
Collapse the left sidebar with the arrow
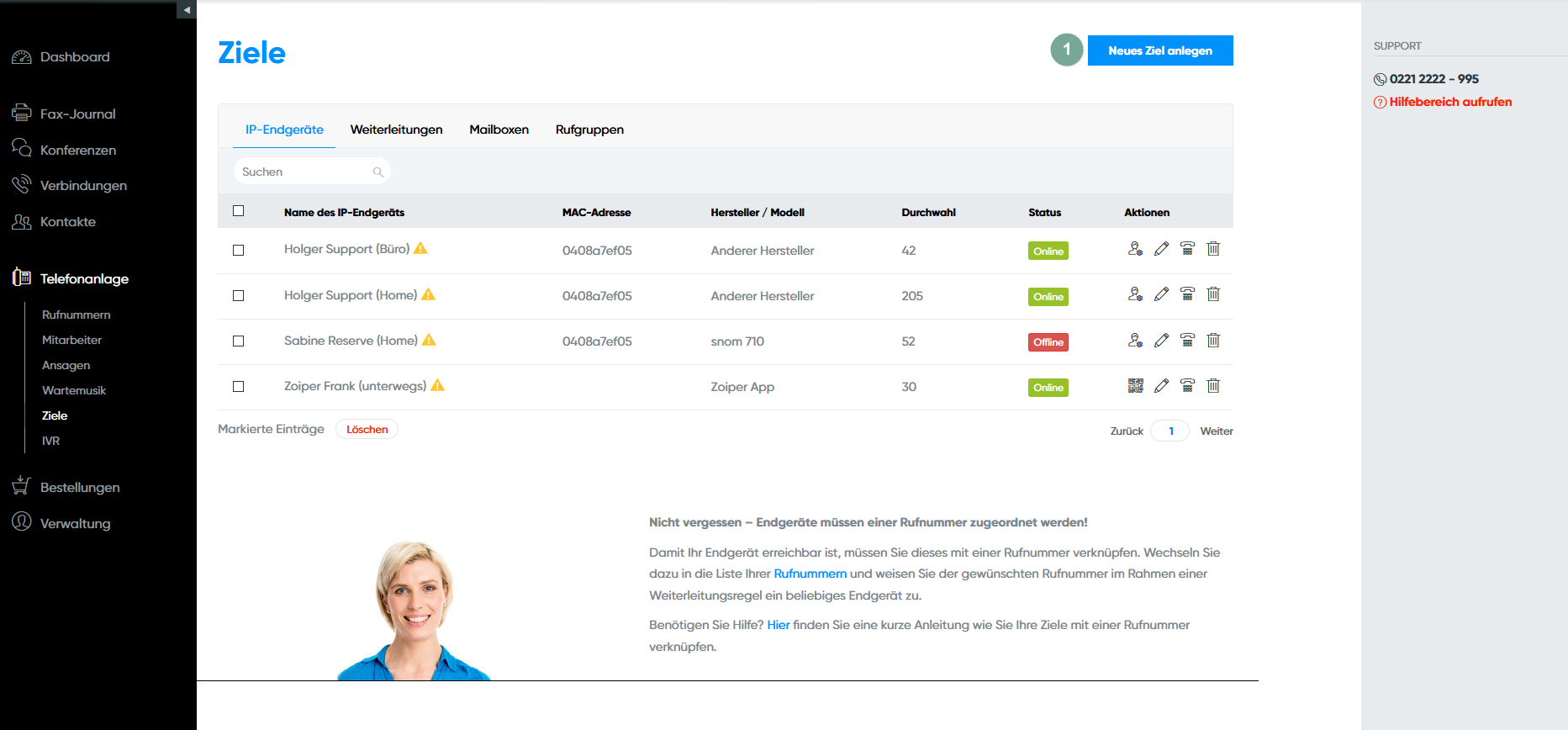(187, 10)
